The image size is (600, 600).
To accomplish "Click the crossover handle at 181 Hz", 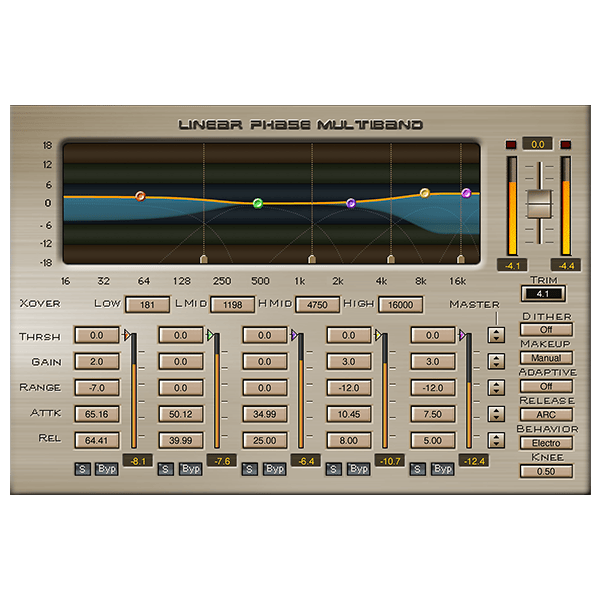I will click(204, 259).
